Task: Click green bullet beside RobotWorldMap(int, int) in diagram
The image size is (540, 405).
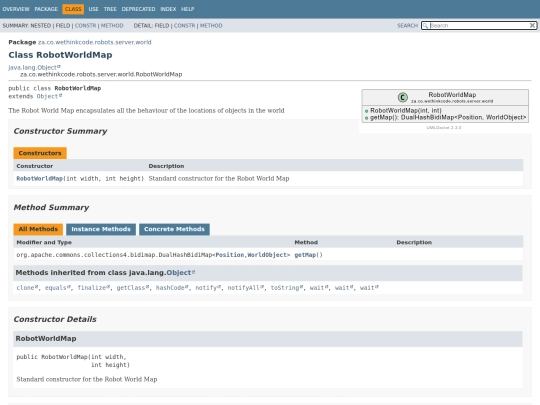Action: (x=366, y=111)
